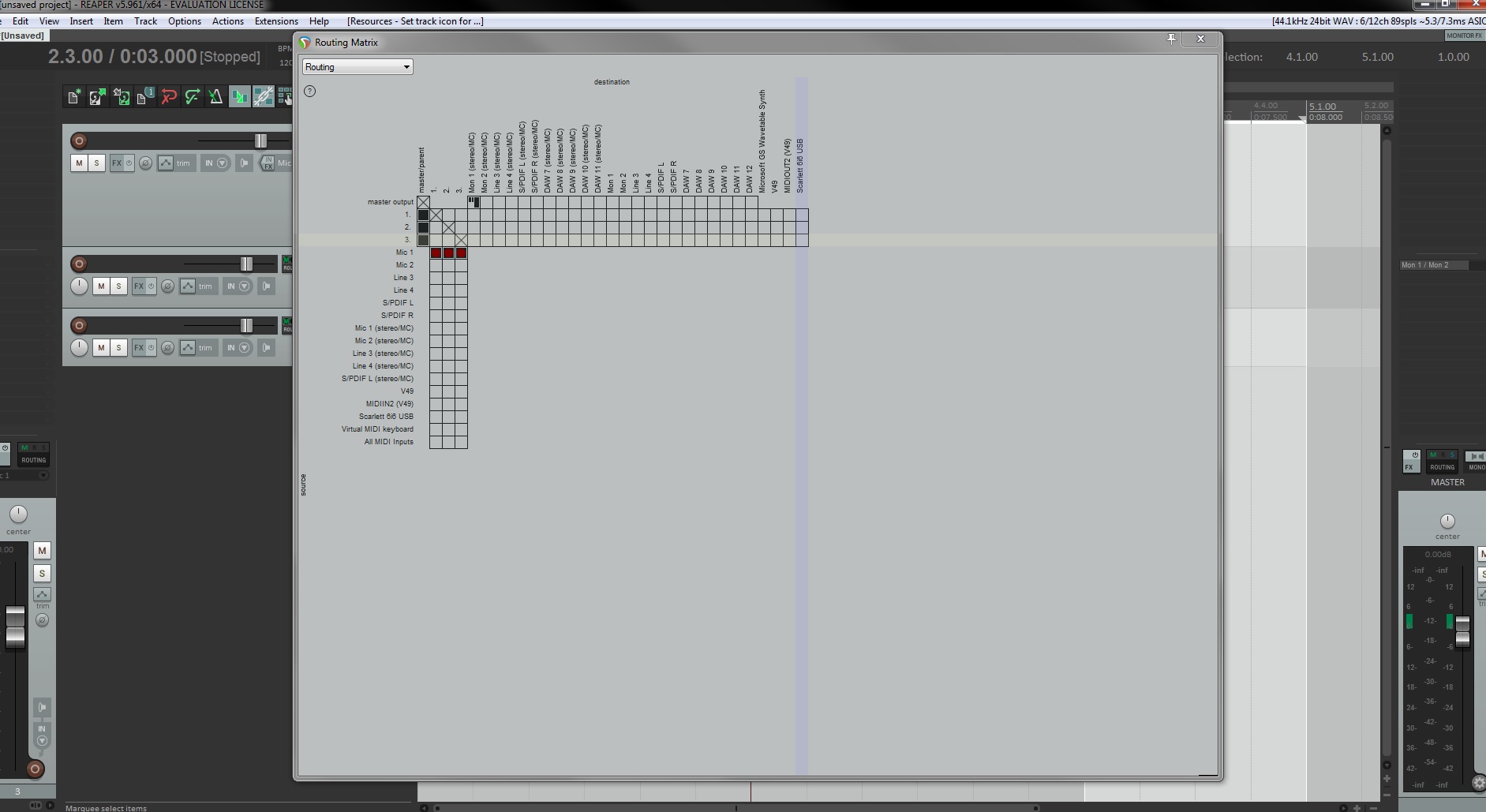Open the Edit menu
The image size is (1486, 812).
(21, 21)
